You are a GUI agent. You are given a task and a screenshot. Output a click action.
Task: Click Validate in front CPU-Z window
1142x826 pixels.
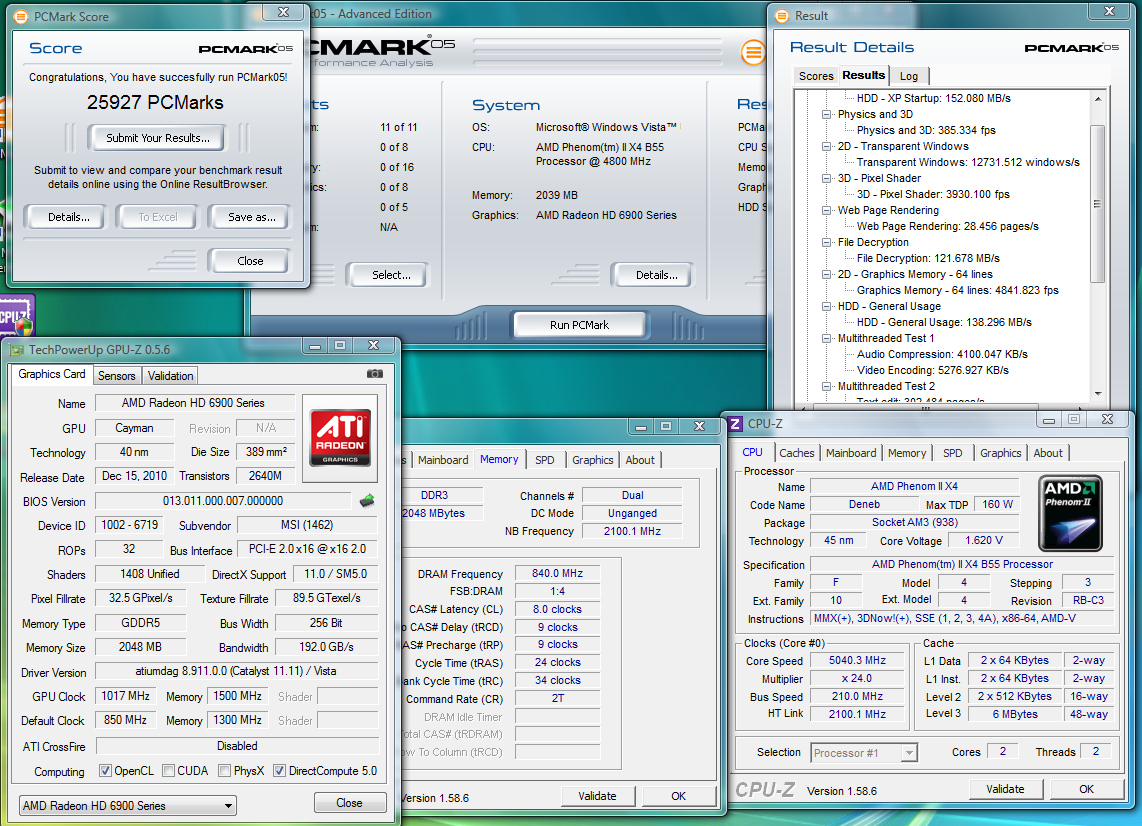point(1005,789)
